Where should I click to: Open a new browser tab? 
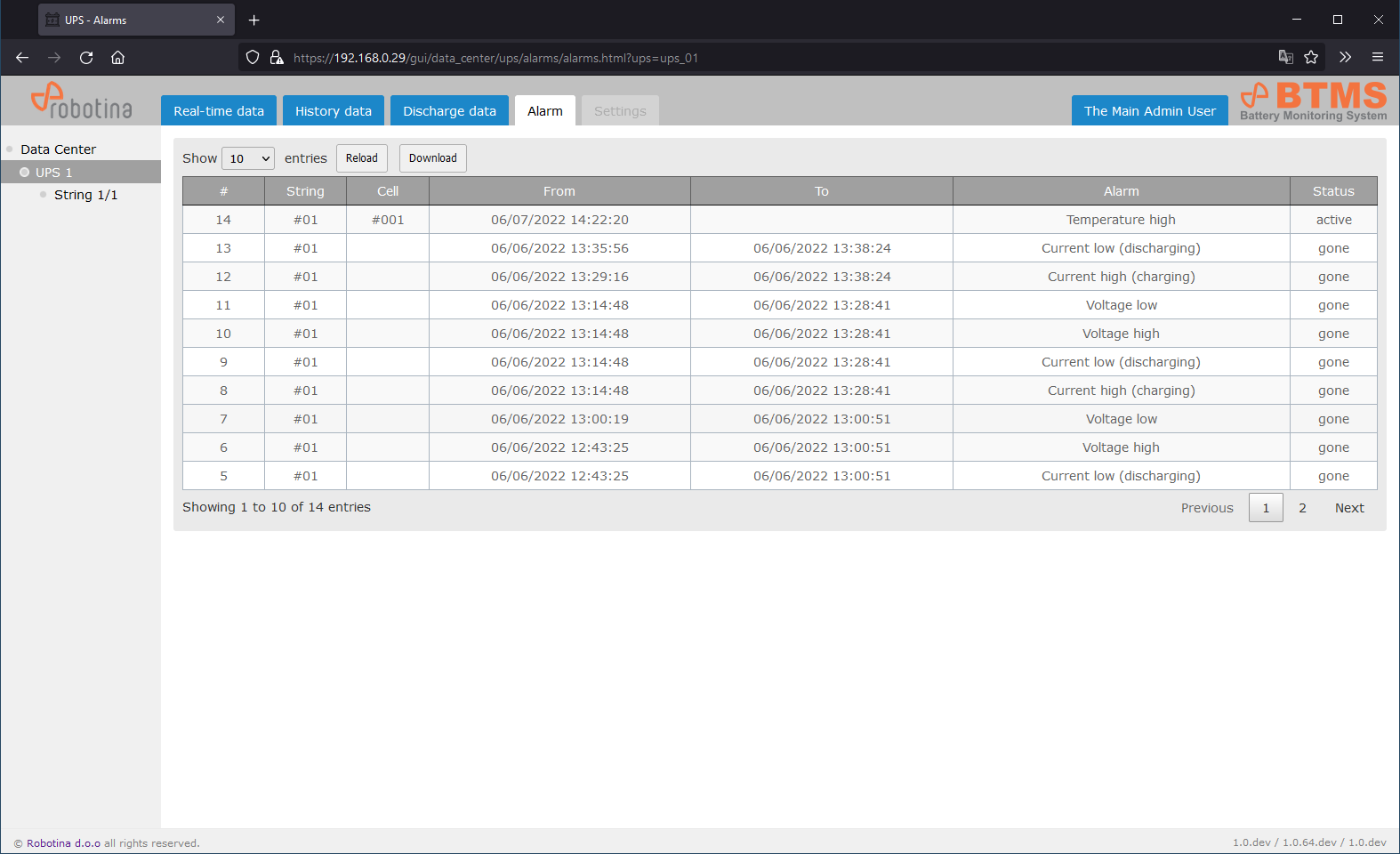tap(254, 20)
